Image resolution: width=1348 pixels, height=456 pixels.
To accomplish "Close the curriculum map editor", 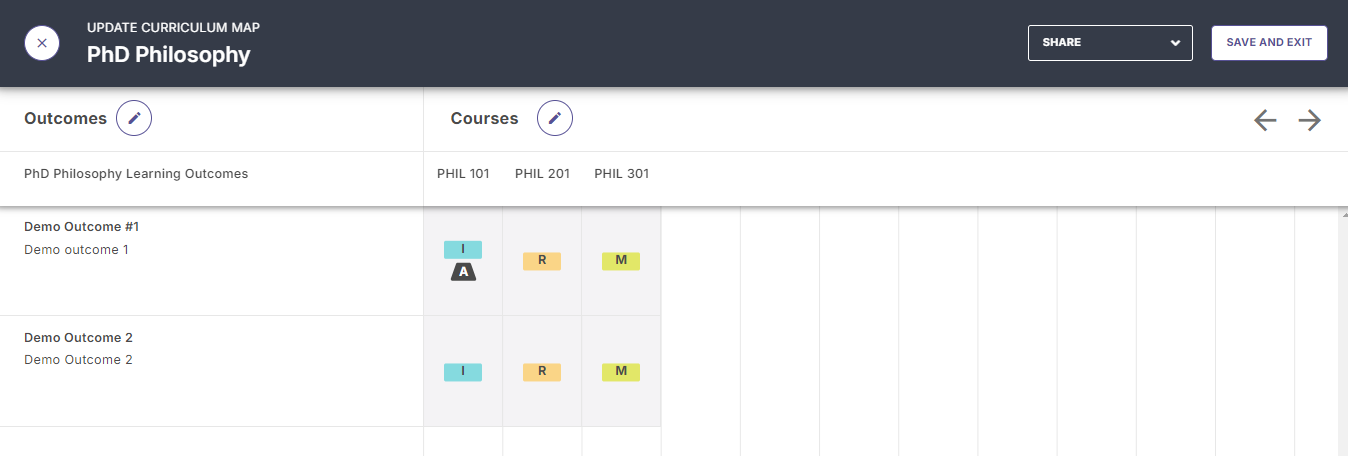I will pyautogui.click(x=42, y=43).
